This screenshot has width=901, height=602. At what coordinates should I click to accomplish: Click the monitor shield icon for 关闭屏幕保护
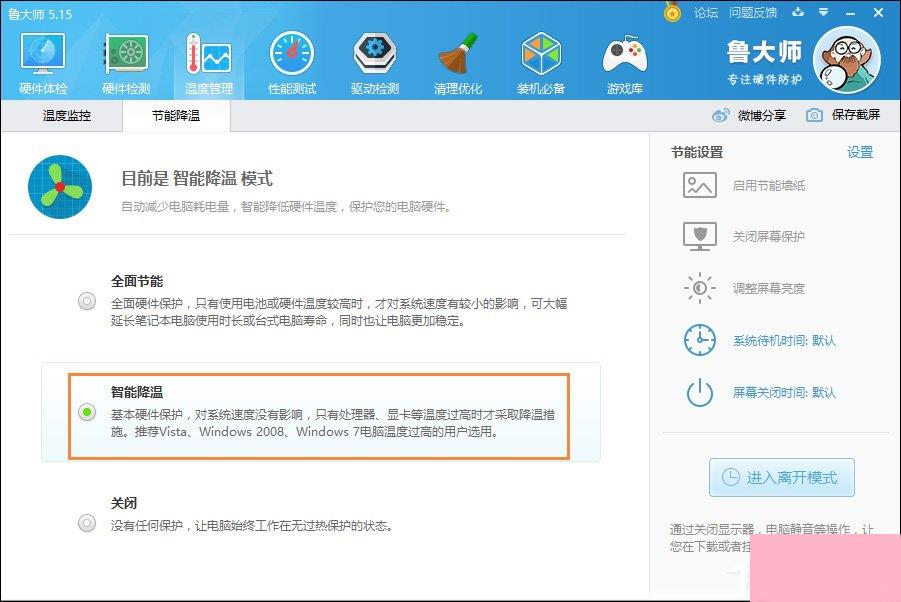699,236
